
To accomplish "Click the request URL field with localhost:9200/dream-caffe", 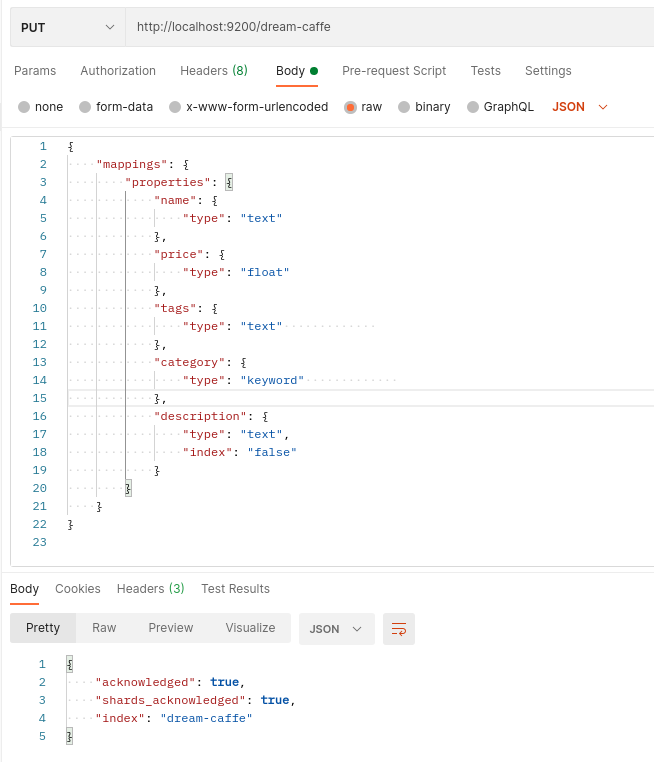I will coord(390,27).
